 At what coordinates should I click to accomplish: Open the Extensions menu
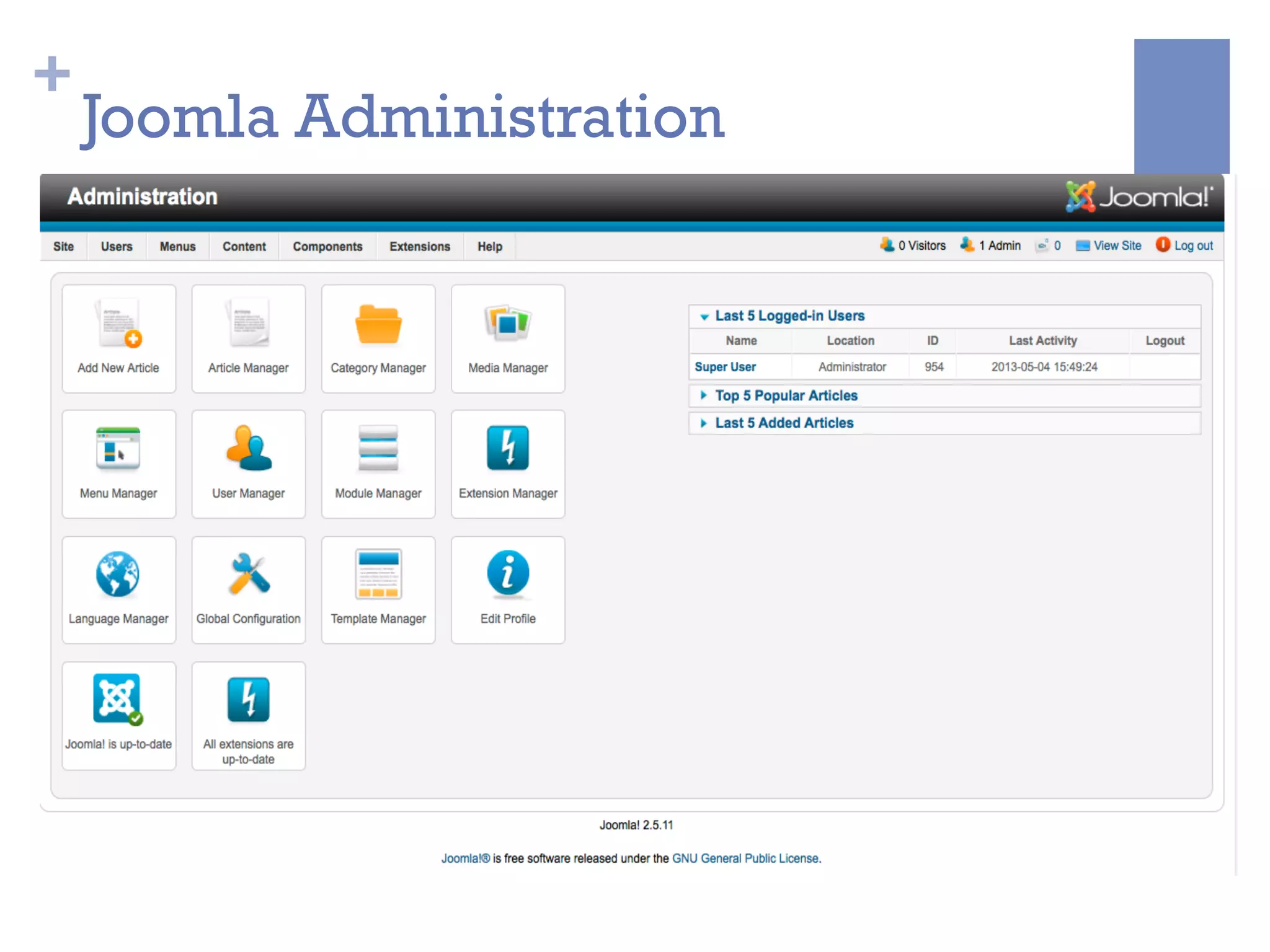[420, 246]
